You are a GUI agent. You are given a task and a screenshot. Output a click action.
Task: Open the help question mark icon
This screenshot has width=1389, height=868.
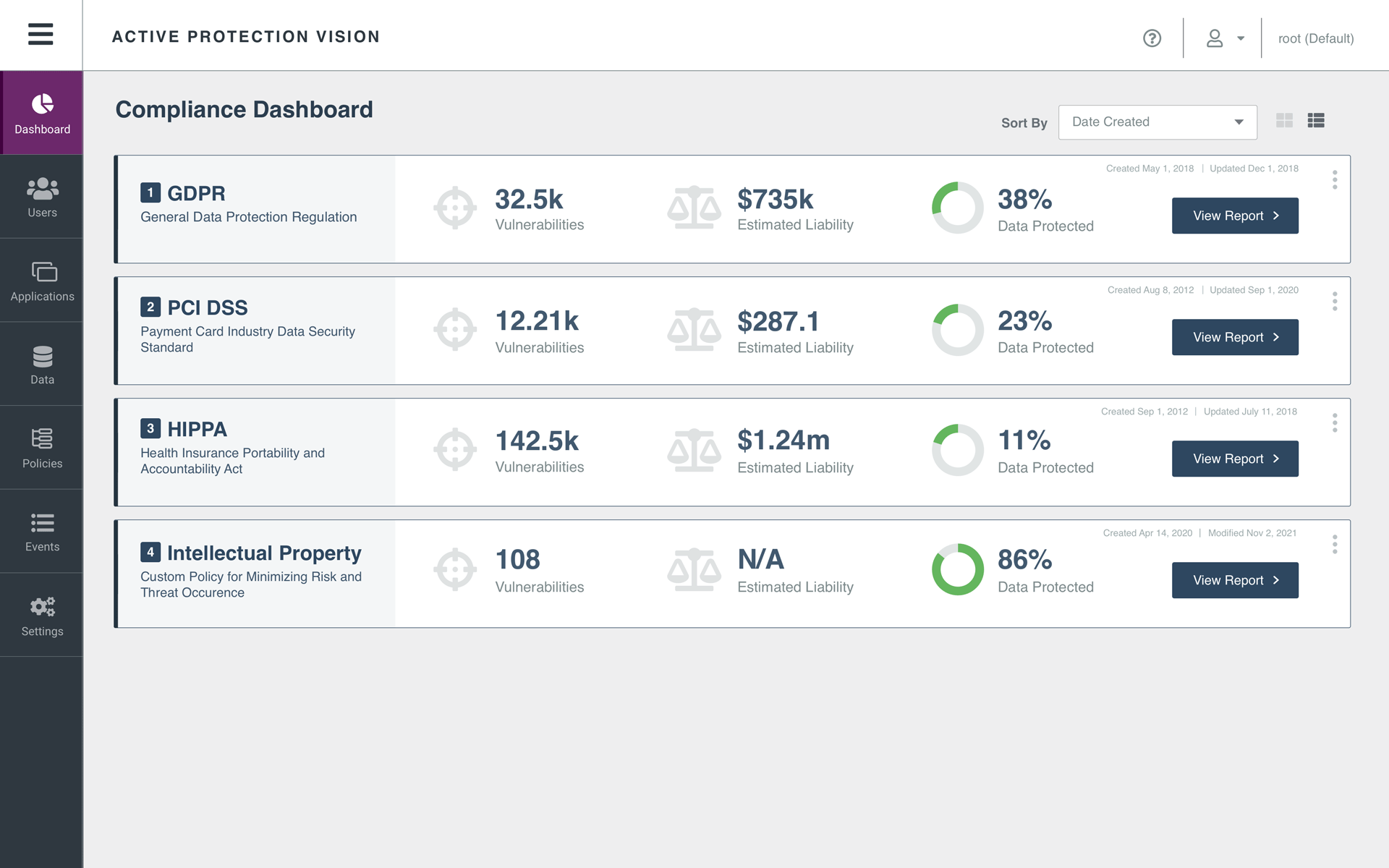point(1152,38)
